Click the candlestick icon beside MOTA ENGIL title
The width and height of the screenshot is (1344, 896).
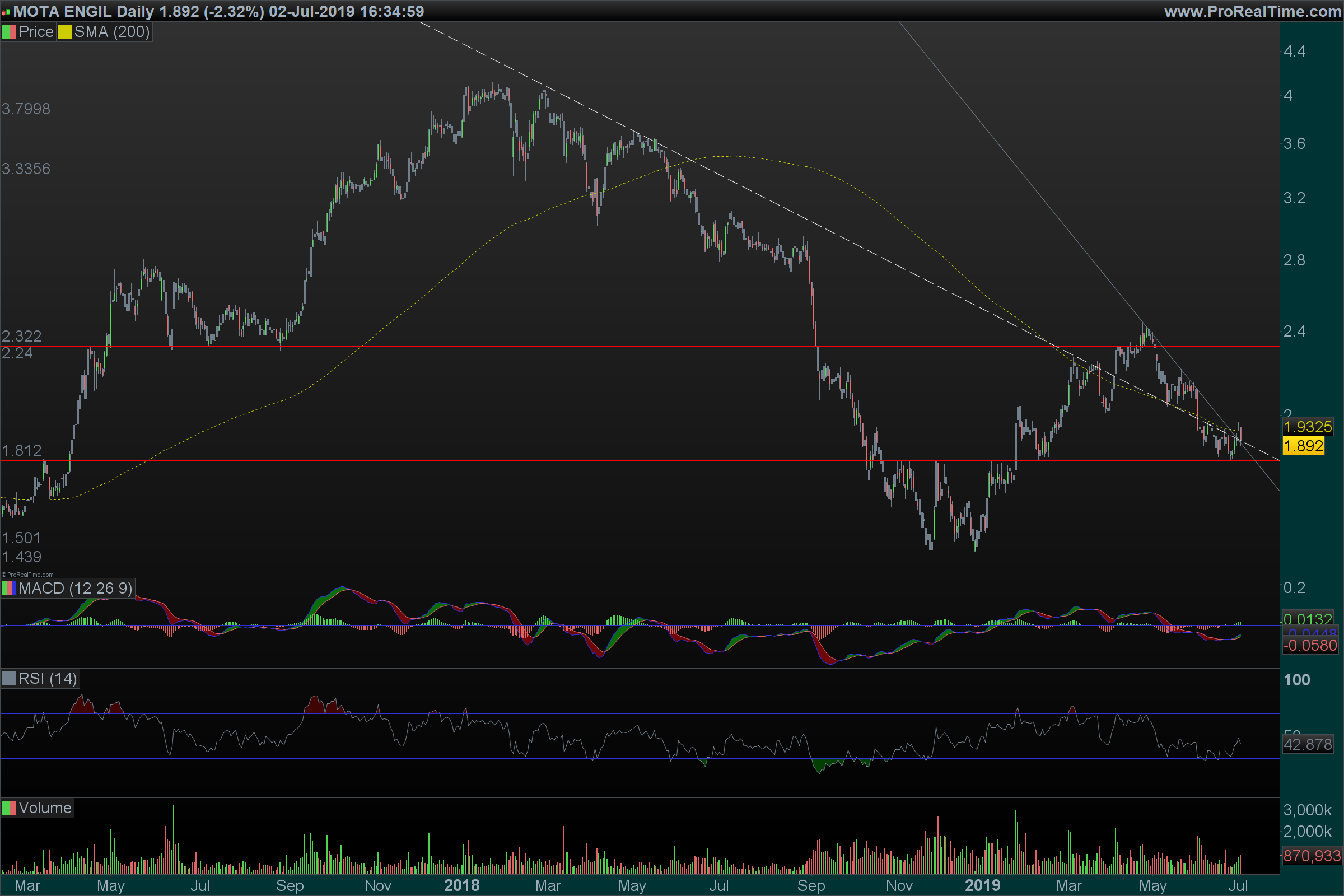tap(6, 12)
